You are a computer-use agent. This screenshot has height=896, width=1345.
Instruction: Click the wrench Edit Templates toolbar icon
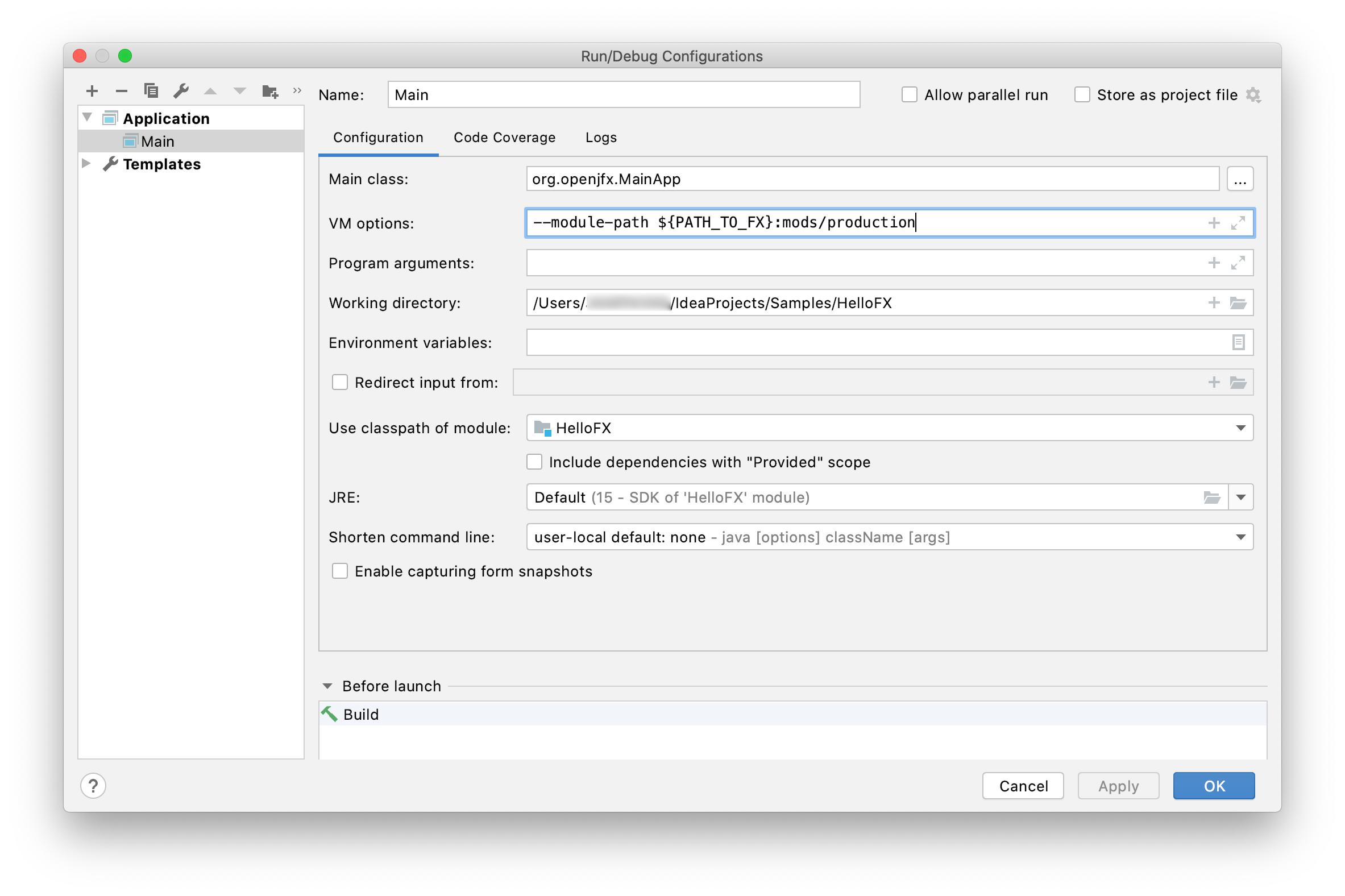181,91
